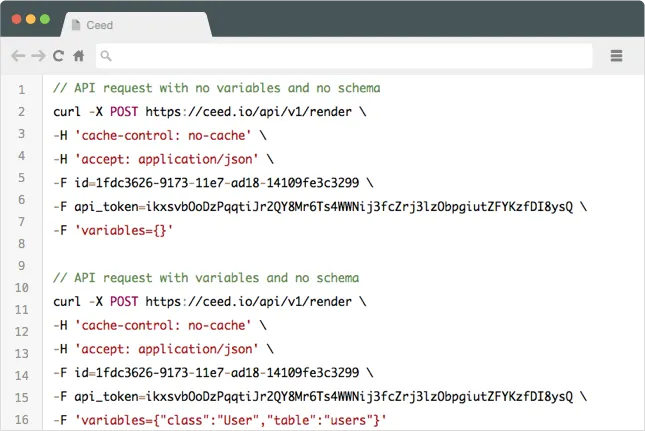
Task: Reload the page with the refresh icon
Action: point(58,56)
